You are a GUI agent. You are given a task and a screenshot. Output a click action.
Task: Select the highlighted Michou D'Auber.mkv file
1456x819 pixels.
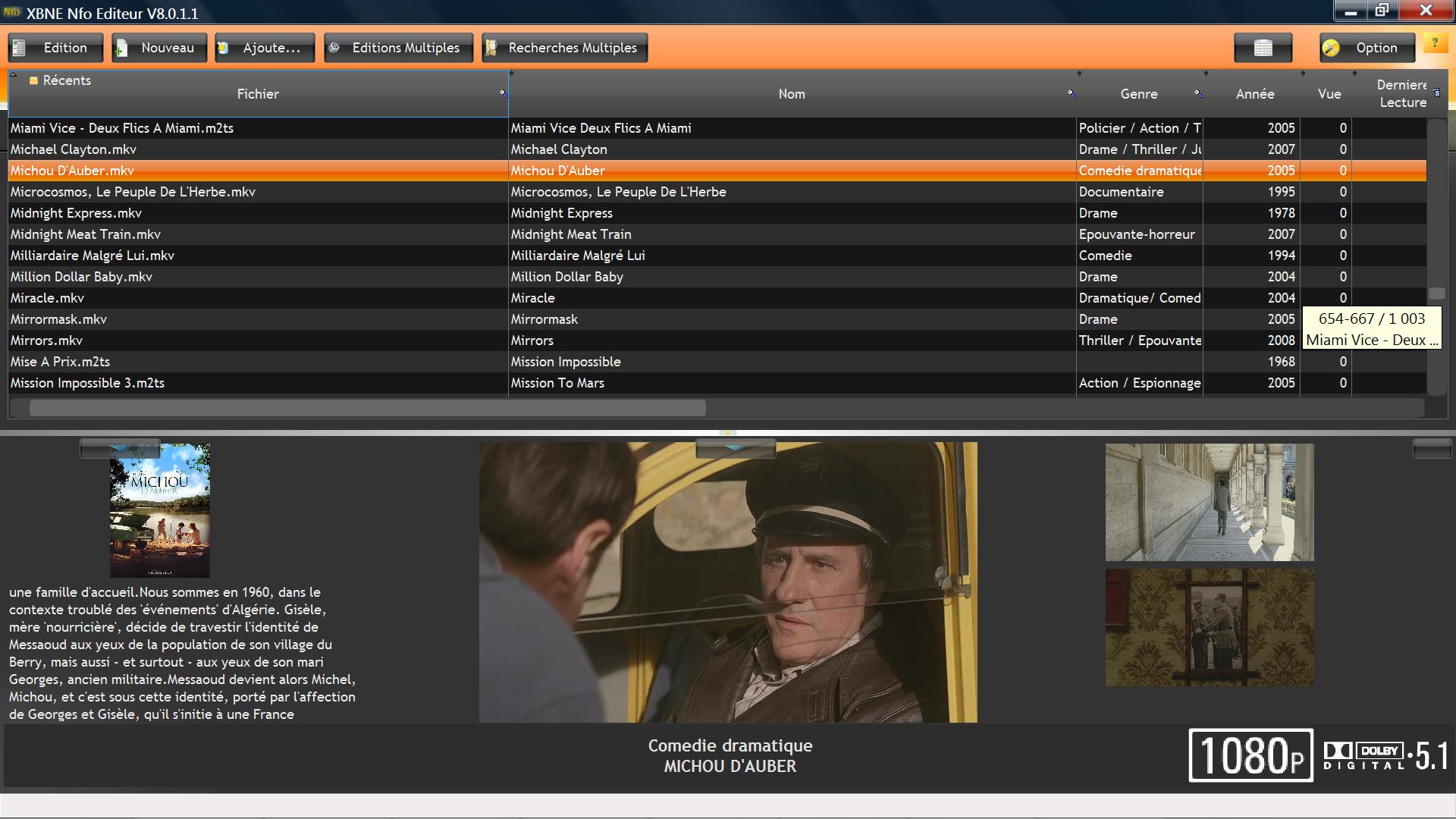click(x=258, y=171)
